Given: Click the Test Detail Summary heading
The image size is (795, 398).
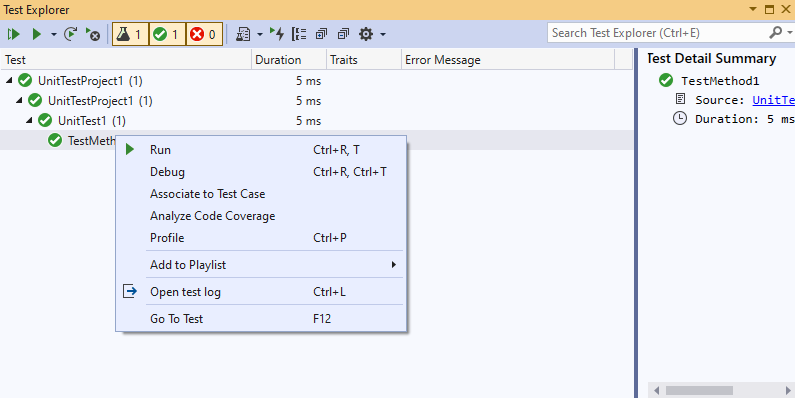Looking at the screenshot, I should 711,59.
